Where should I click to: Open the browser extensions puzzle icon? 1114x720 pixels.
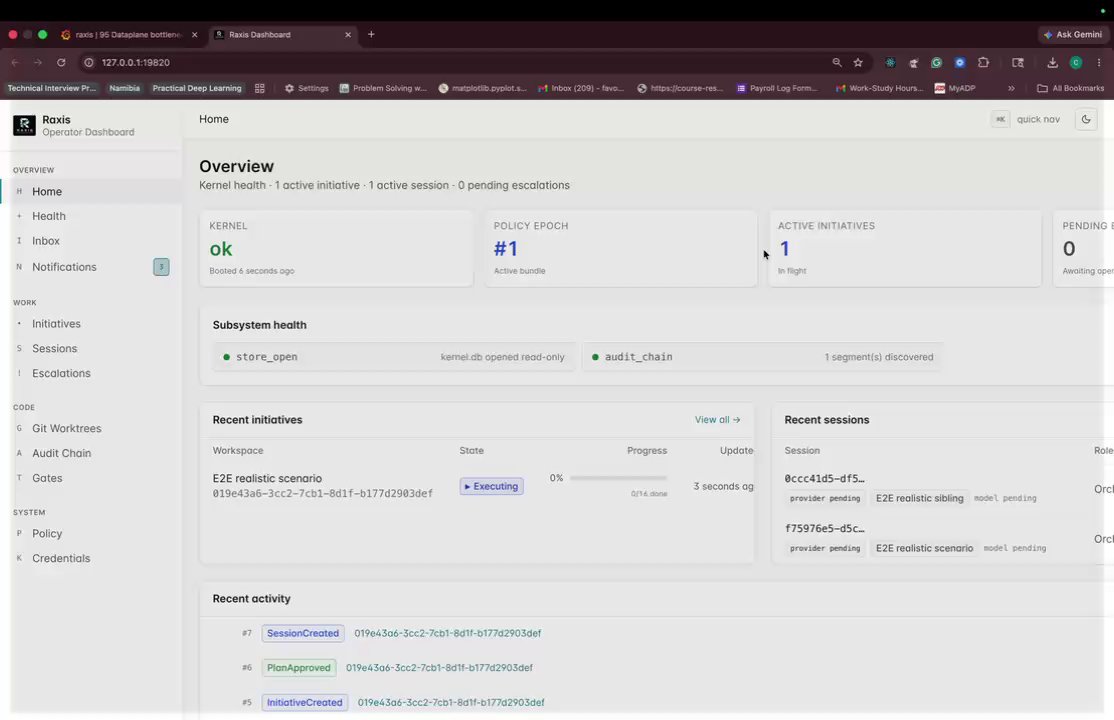[x=983, y=63]
